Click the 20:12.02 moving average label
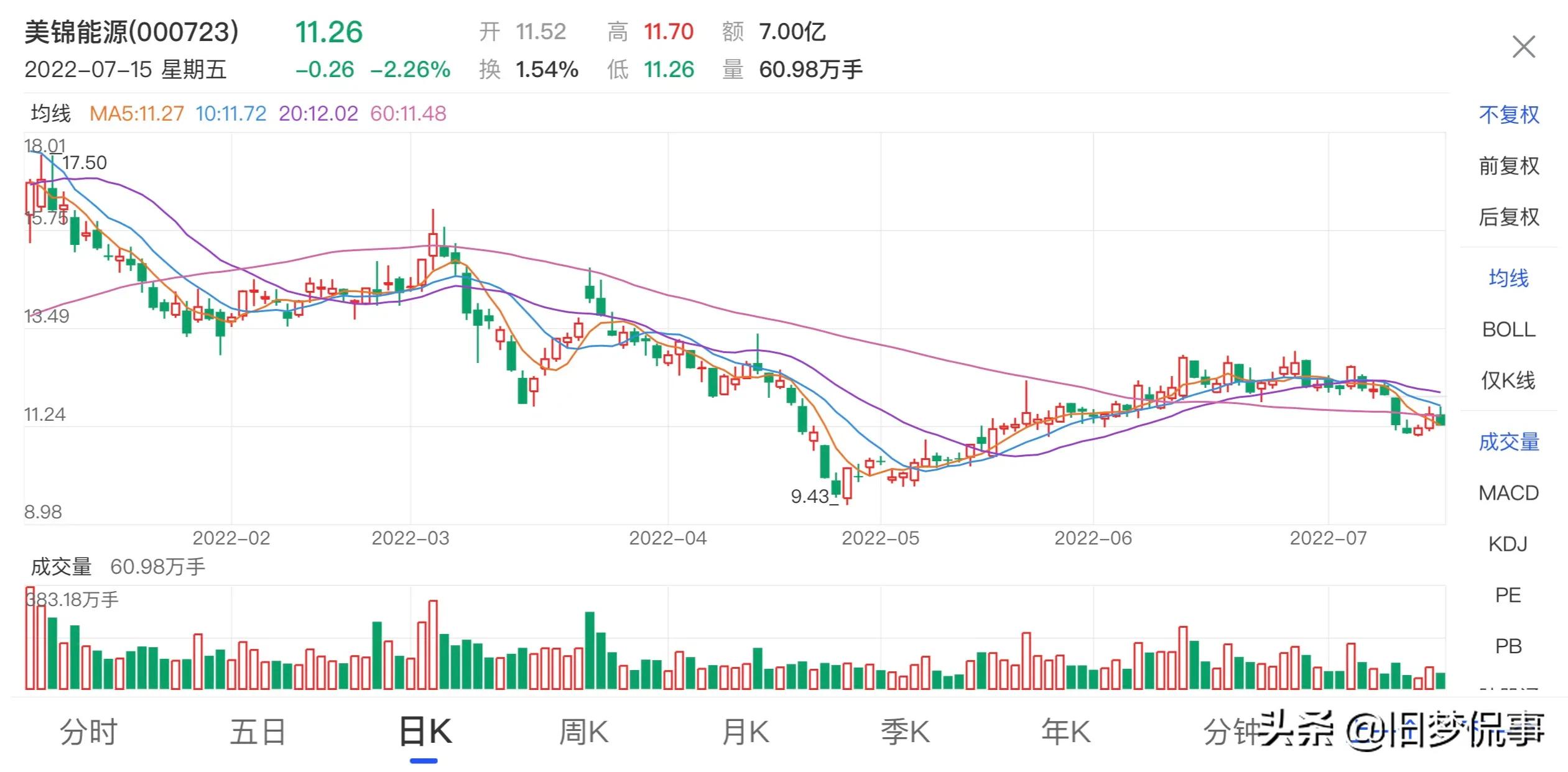The image size is (1568, 772). [318, 114]
